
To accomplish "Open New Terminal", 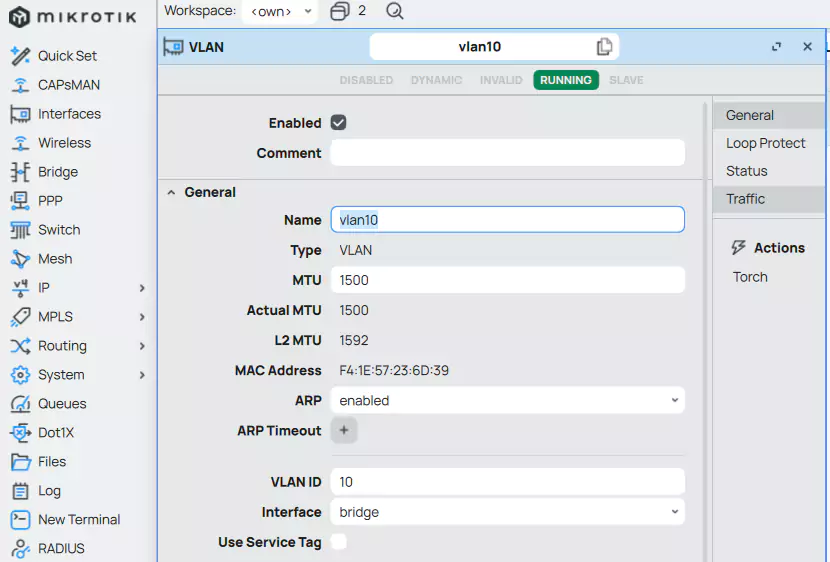I will (78, 520).
